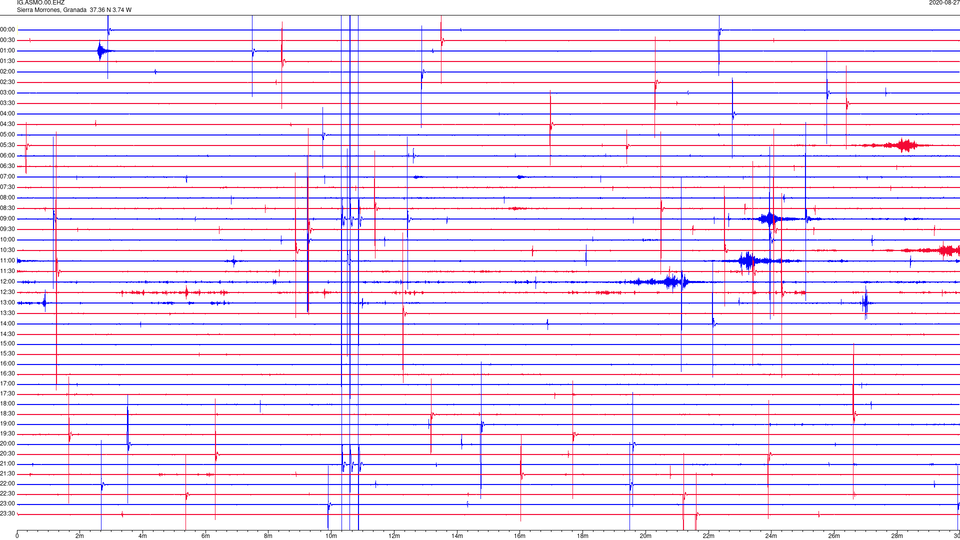The height and width of the screenshot is (540, 960).
Task: Select the 18:00 trace time label
Action: (8, 404)
